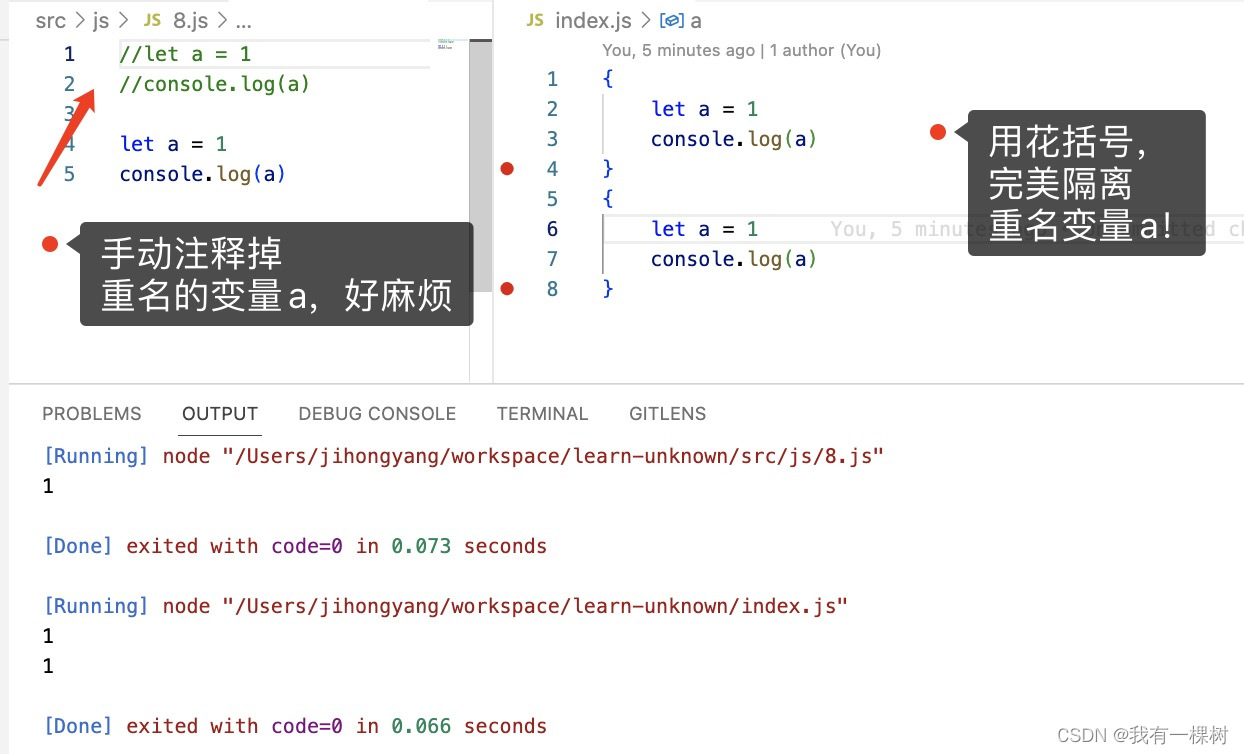1244x754 pixels.
Task: Click the '[Running] node' output line ending in 8.js
Action: [x=464, y=457]
